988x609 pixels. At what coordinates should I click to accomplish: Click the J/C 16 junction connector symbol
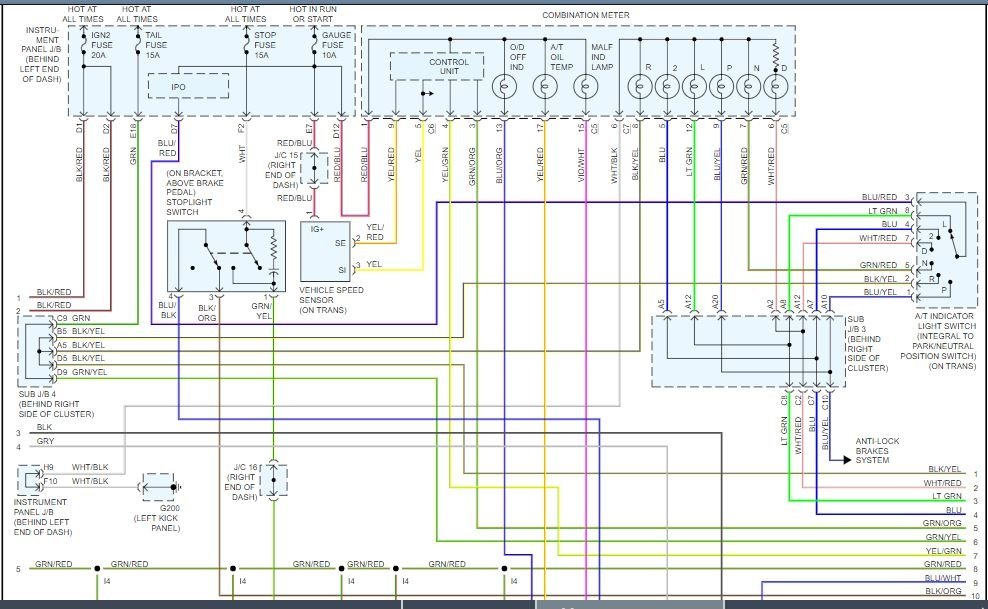click(x=273, y=480)
